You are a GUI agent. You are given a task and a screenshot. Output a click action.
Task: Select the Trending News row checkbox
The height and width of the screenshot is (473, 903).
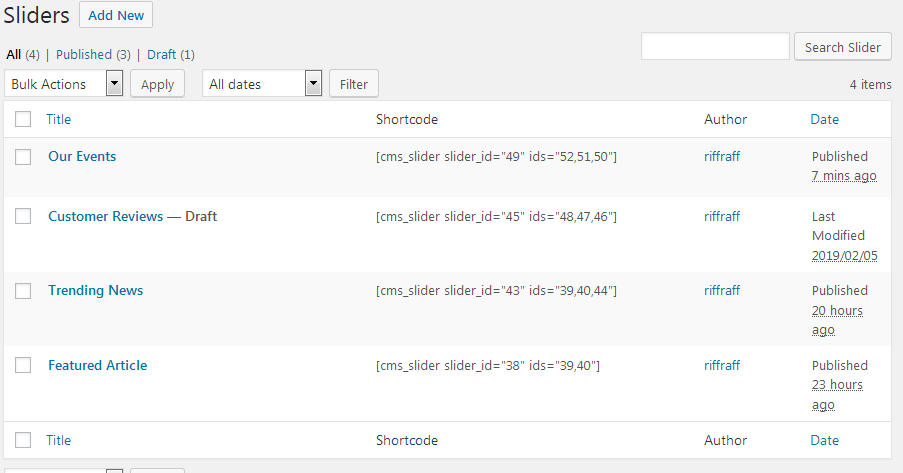[x=24, y=291]
